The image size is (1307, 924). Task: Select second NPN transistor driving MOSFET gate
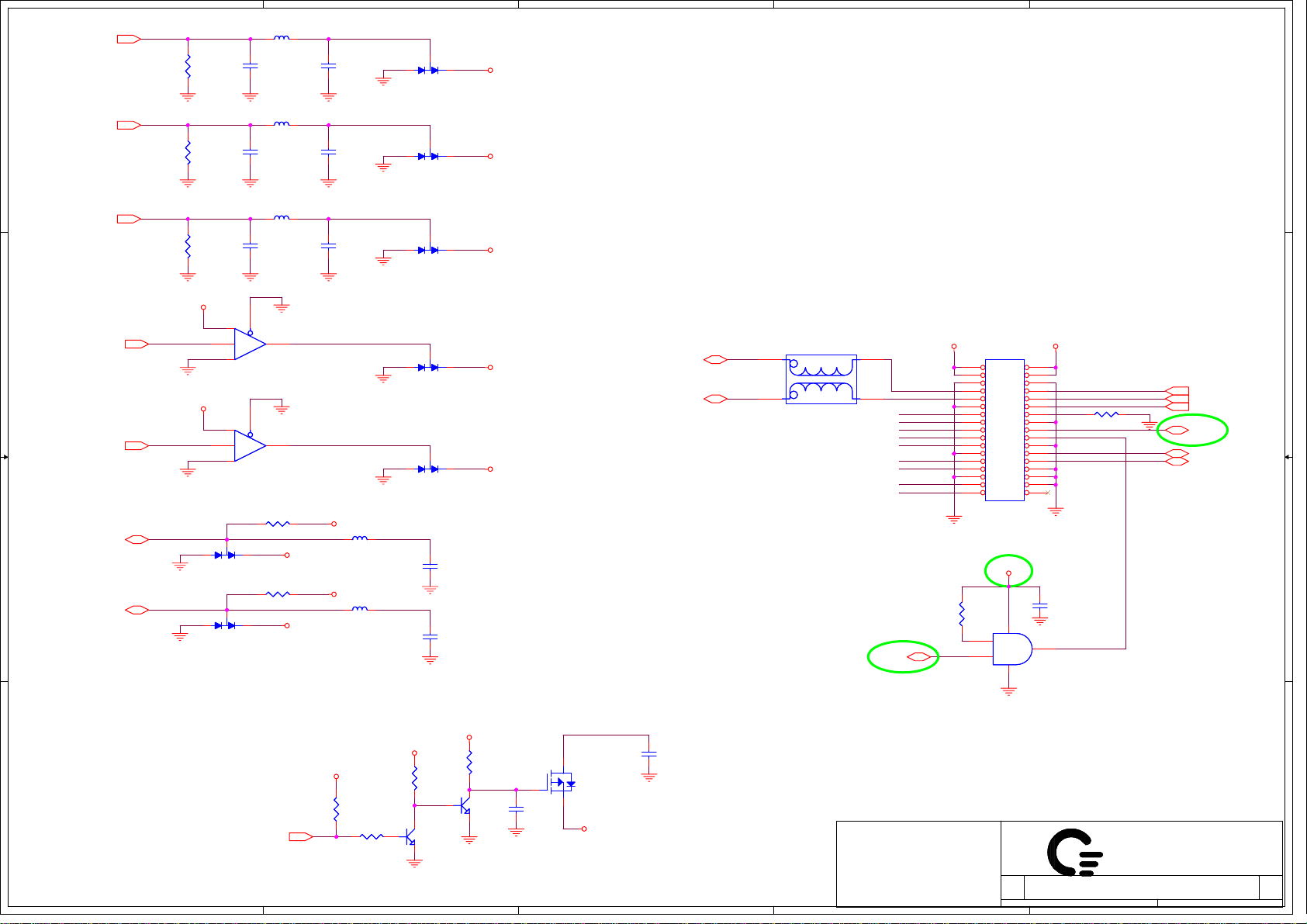coord(465,806)
